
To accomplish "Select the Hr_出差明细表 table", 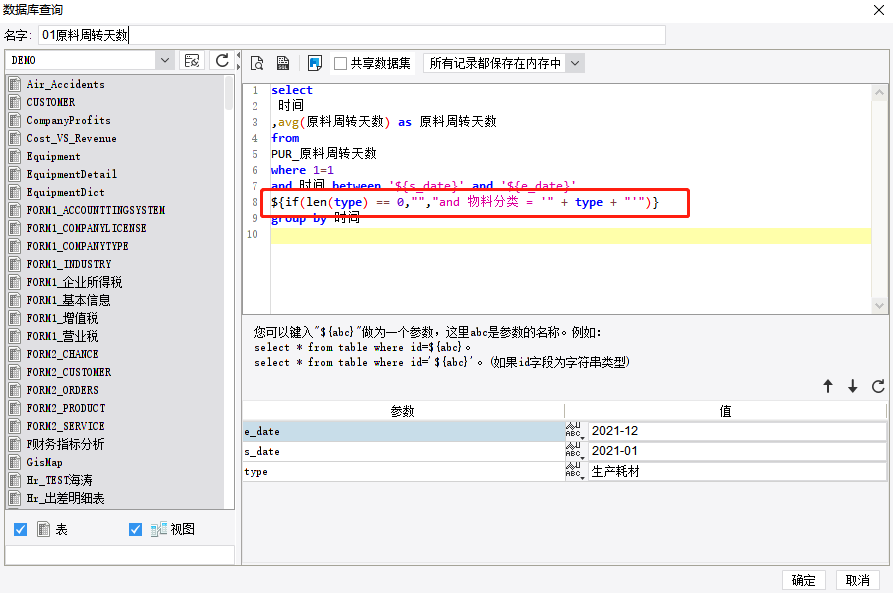I will click(x=65, y=498).
